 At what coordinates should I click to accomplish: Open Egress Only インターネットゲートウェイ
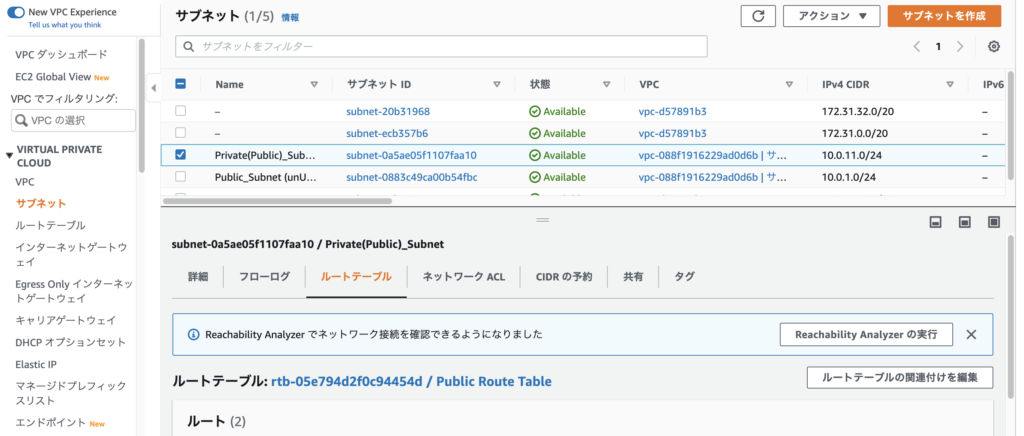tap(74, 291)
